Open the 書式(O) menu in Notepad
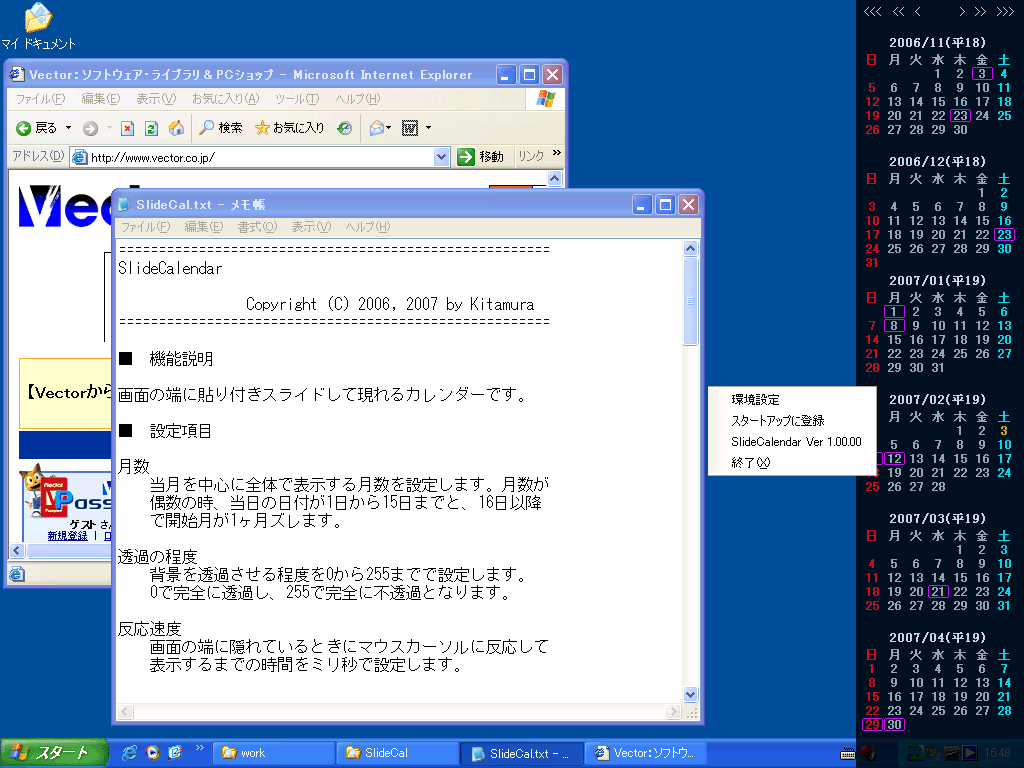Image resolution: width=1024 pixels, height=768 pixels. 257,227
